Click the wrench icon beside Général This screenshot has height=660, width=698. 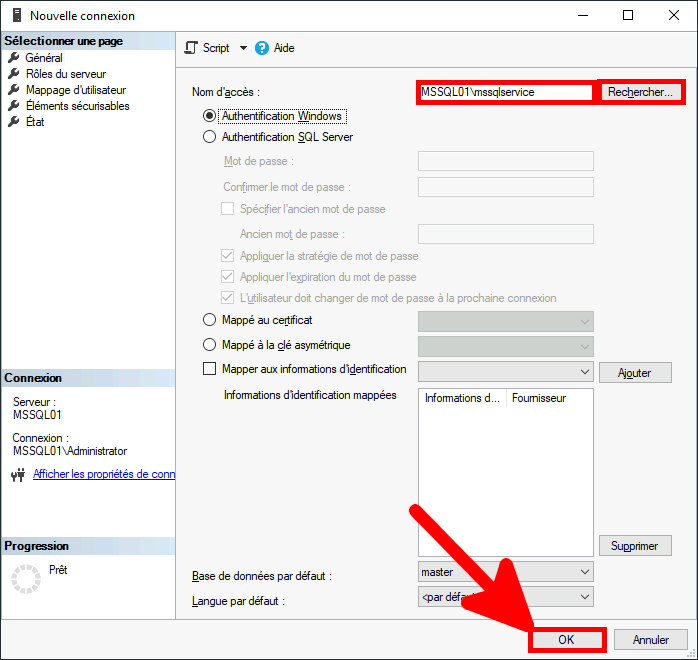[14, 58]
